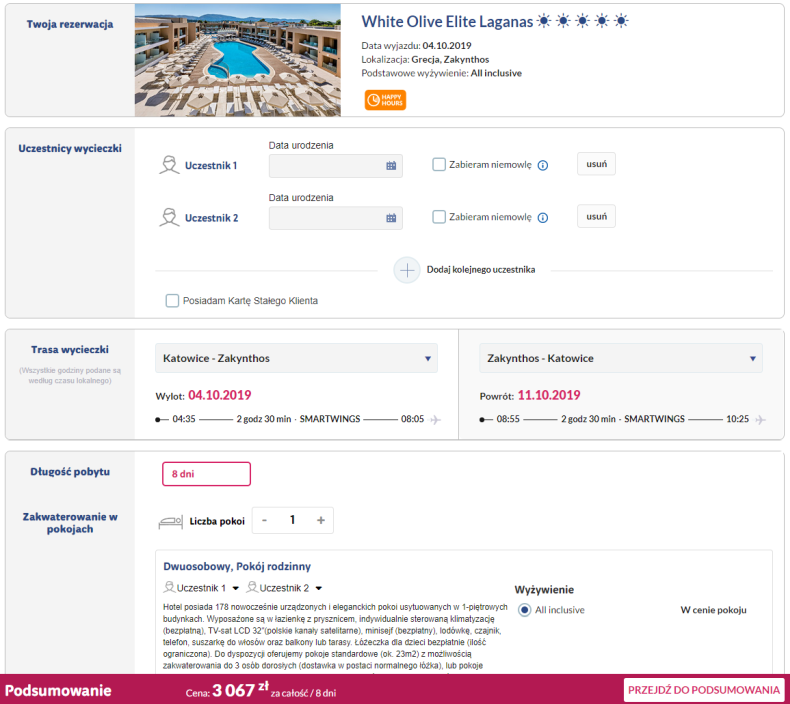The height and width of the screenshot is (704, 790).
Task: Open the Katowice - Zakynthos route dropdown
Action: coord(296,358)
